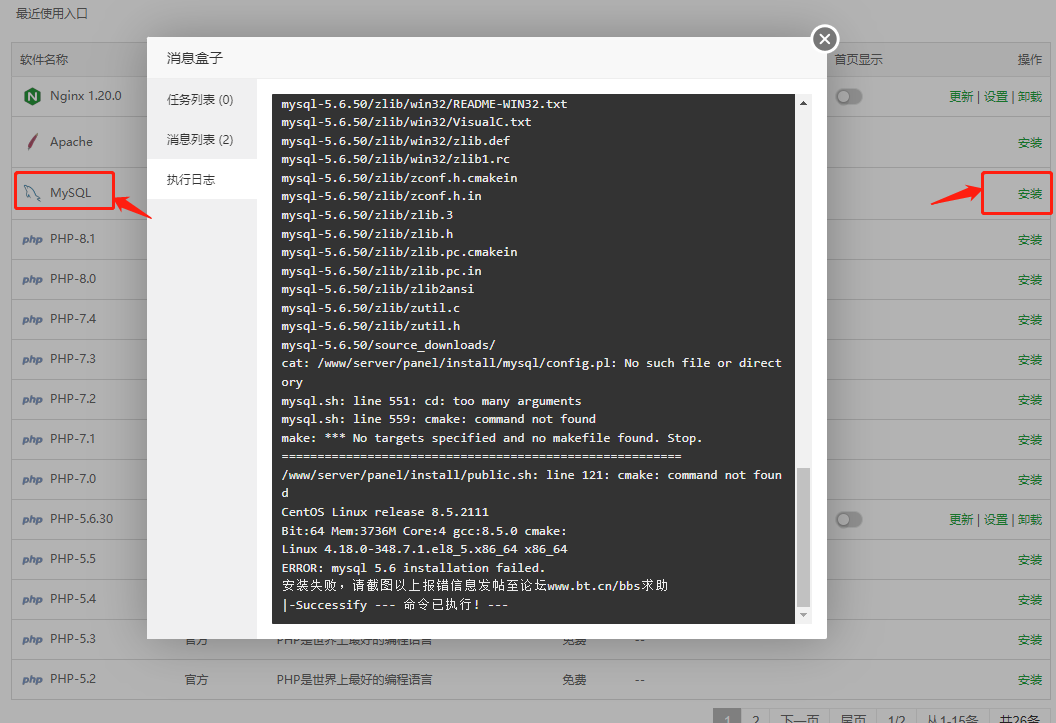Close the message box dialog
Screen dimensions: 1056x723
pyautogui.click(x=825, y=39)
